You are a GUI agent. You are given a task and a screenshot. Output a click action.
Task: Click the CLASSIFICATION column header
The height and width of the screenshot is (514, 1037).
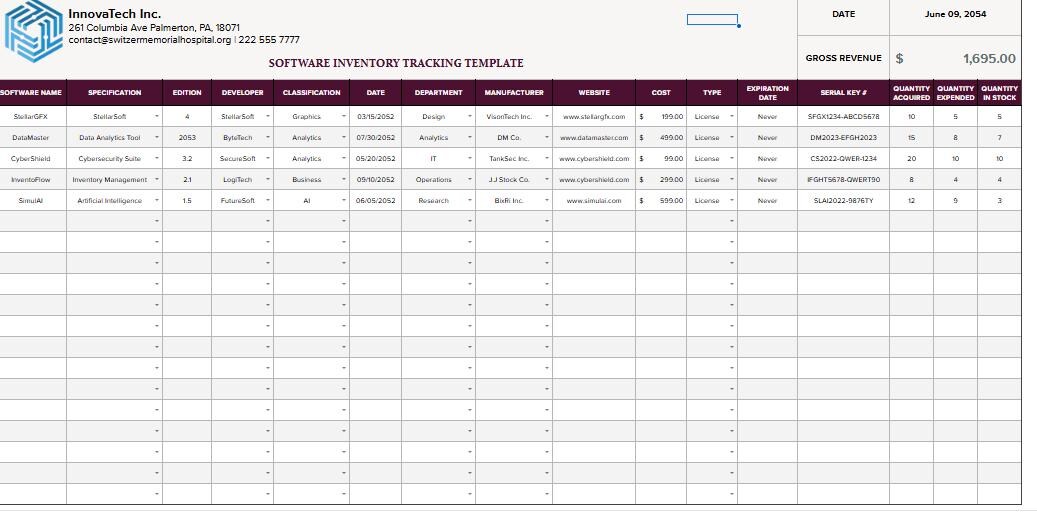311,93
